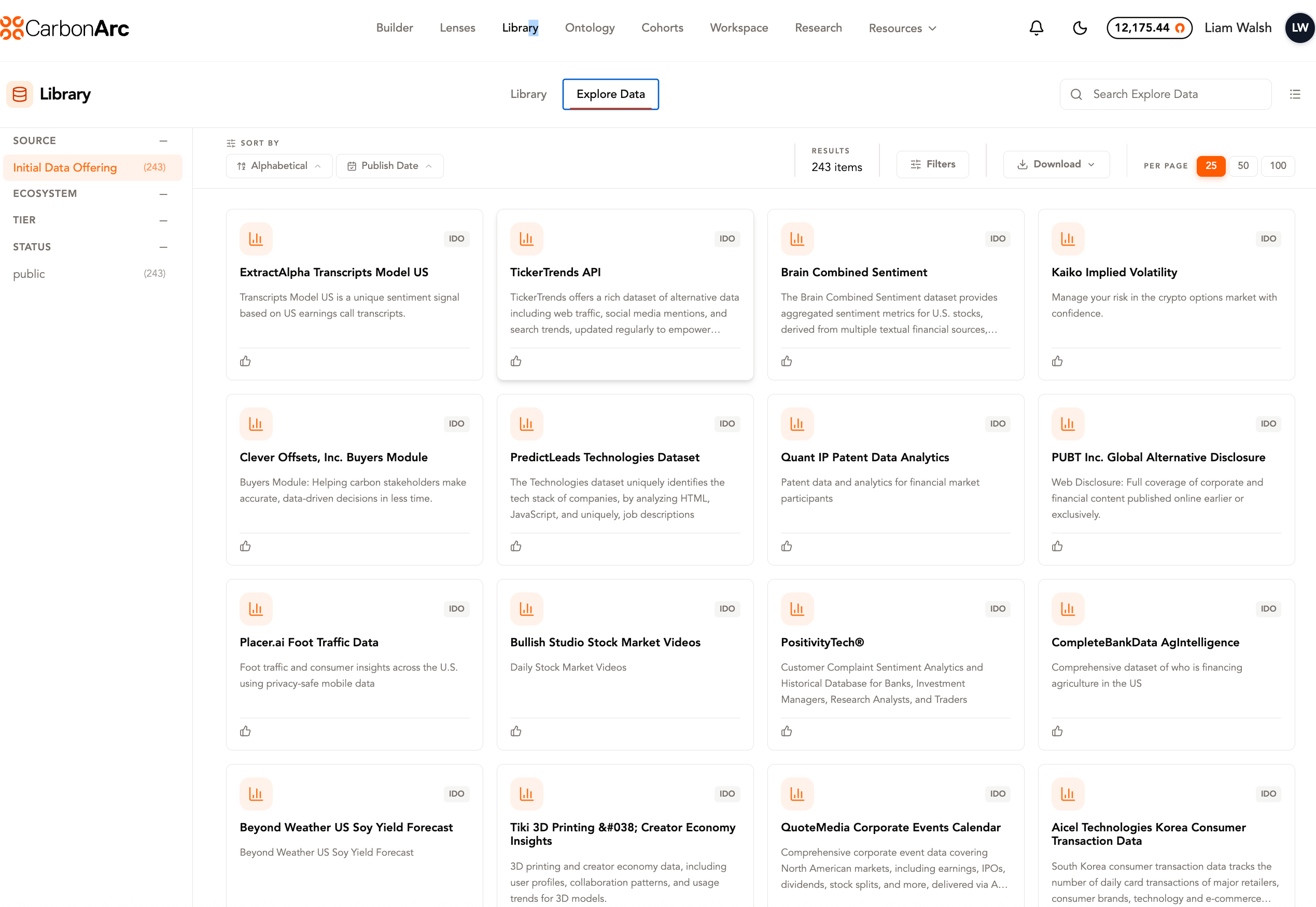Open the list view options icon
Viewport: 1316px width, 907px height.
coord(1295,94)
